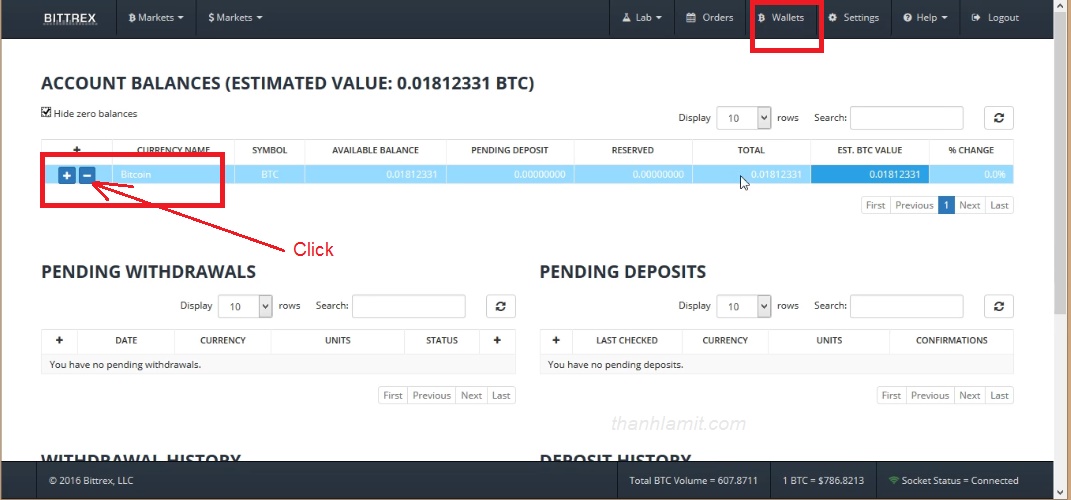Select the Bitcoin currency name cell
The height and width of the screenshot is (500, 1071).
173,175
